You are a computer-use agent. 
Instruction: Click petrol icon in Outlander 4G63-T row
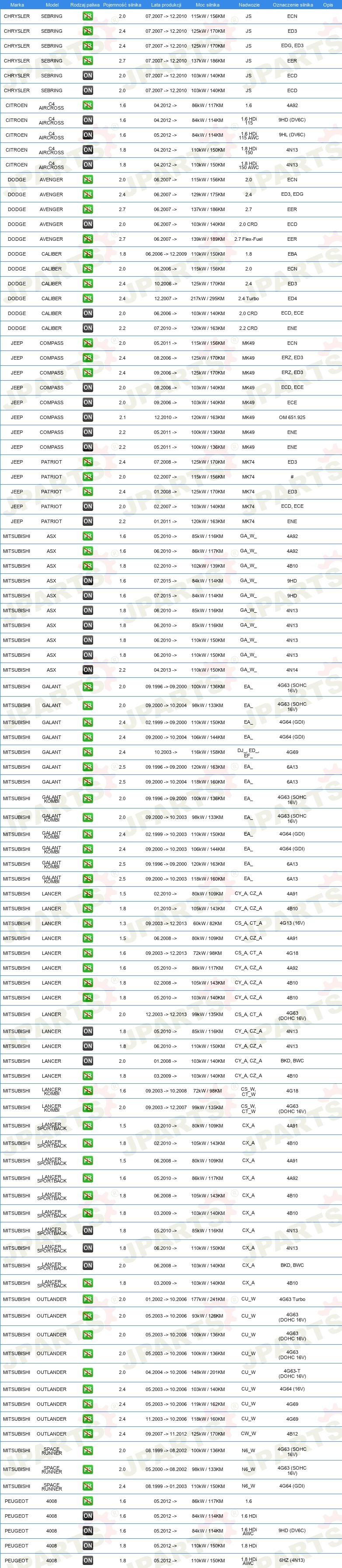click(88, 1372)
